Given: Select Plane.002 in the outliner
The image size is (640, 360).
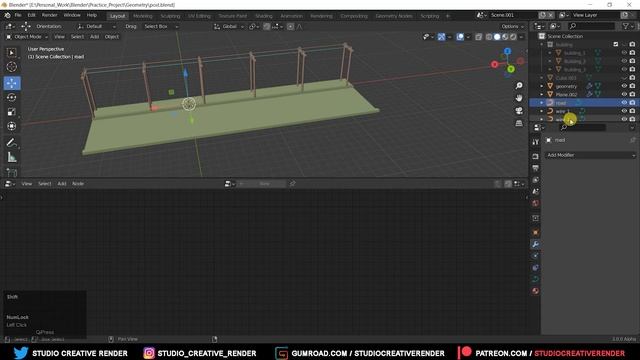Looking at the screenshot, I should (x=566, y=94).
